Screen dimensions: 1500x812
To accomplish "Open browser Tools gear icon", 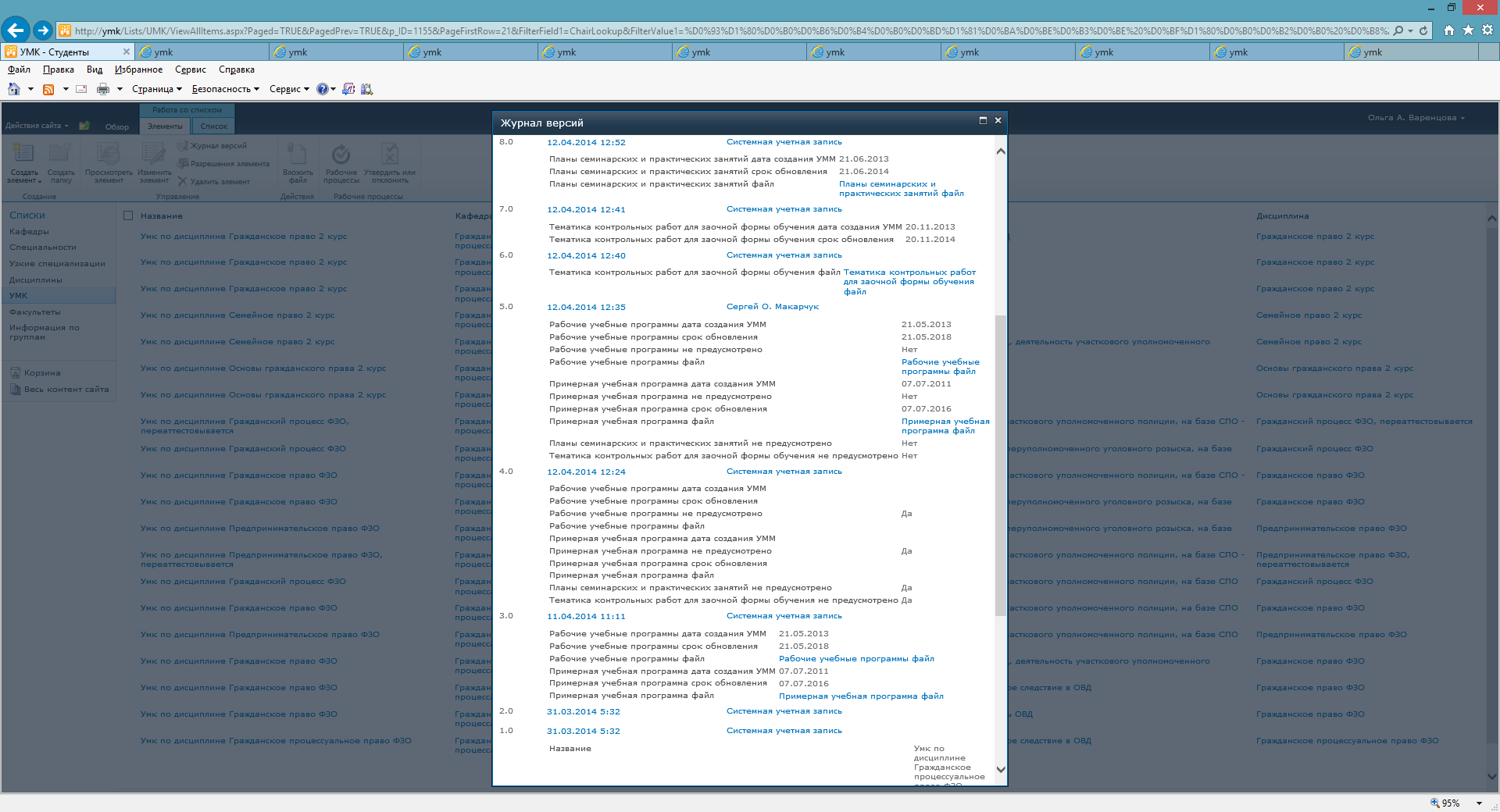I will pos(1487,30).
